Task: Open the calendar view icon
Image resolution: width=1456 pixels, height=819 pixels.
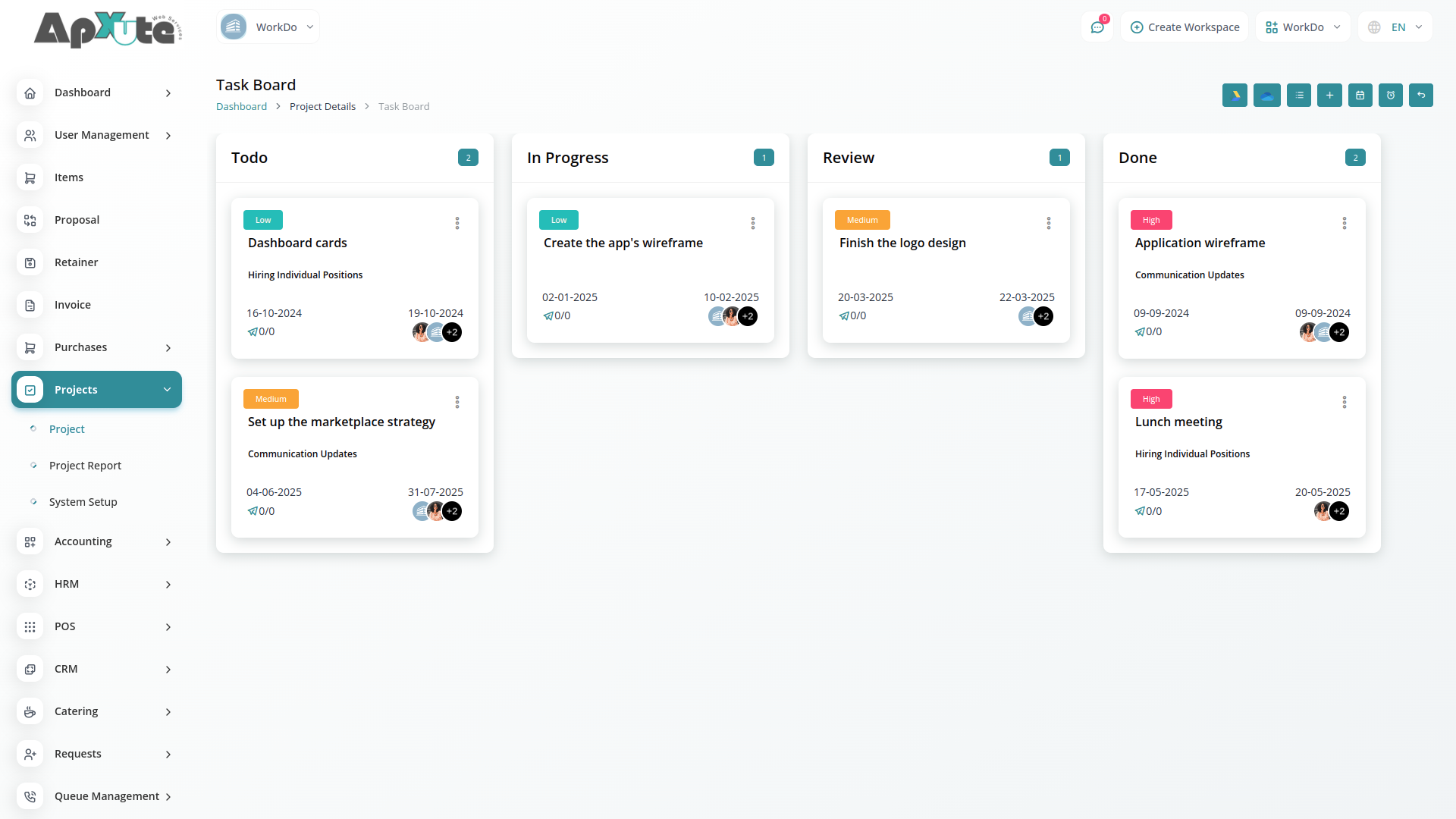Action: tap(1360, 96)
